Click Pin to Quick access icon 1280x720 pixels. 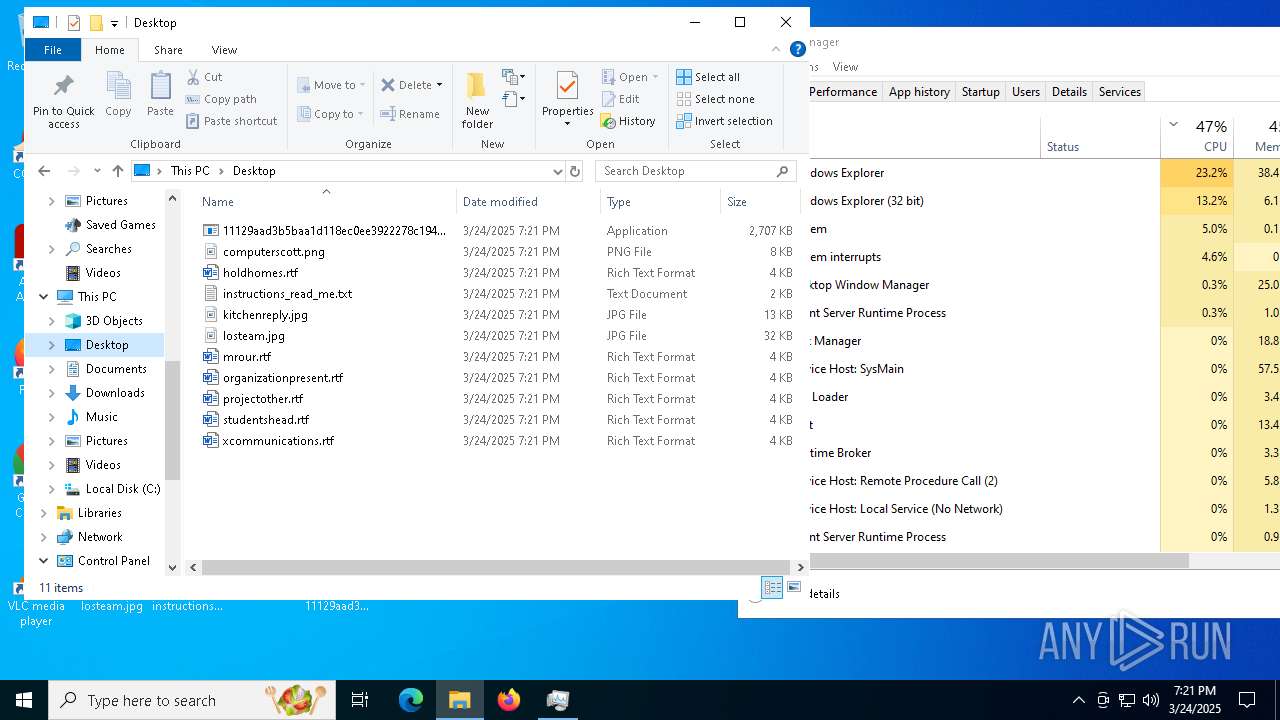click(x=64, y=101)
